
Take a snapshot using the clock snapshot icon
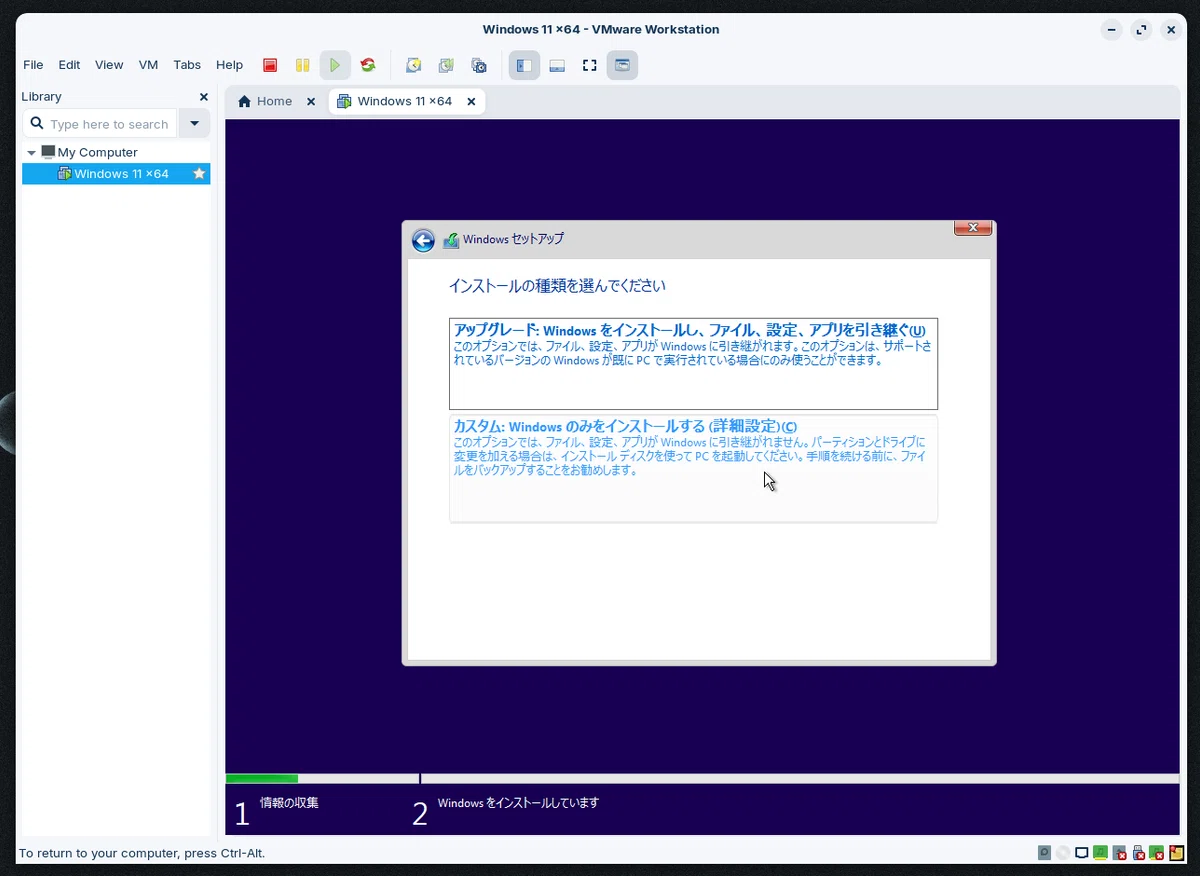click(x=413, y=65)
